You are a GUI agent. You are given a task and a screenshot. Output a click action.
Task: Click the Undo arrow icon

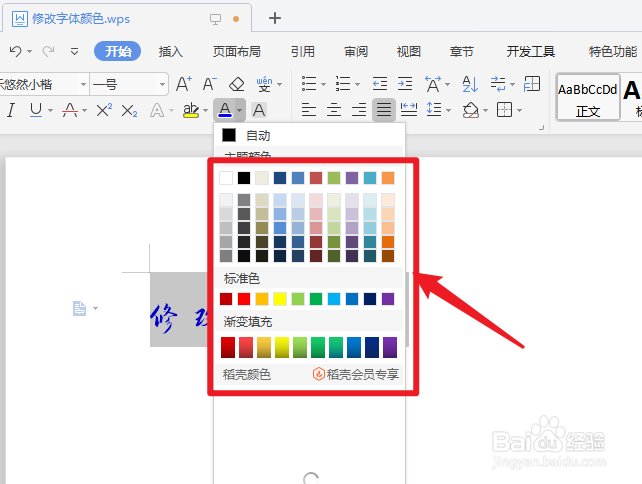(16, 51)
